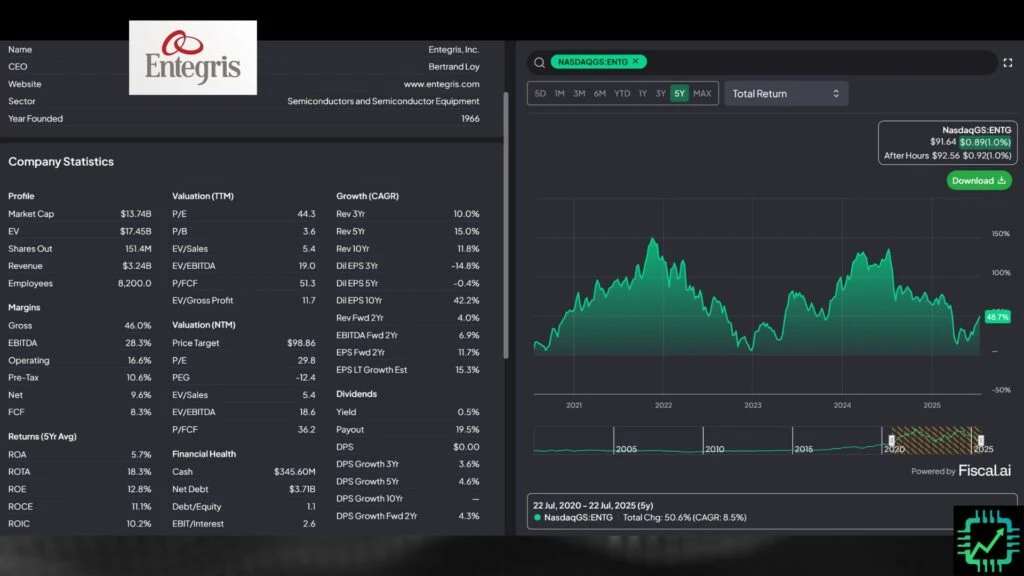Click the dividend Yield value 0.5%
The image size is (1024, 576).
(468, 411)
